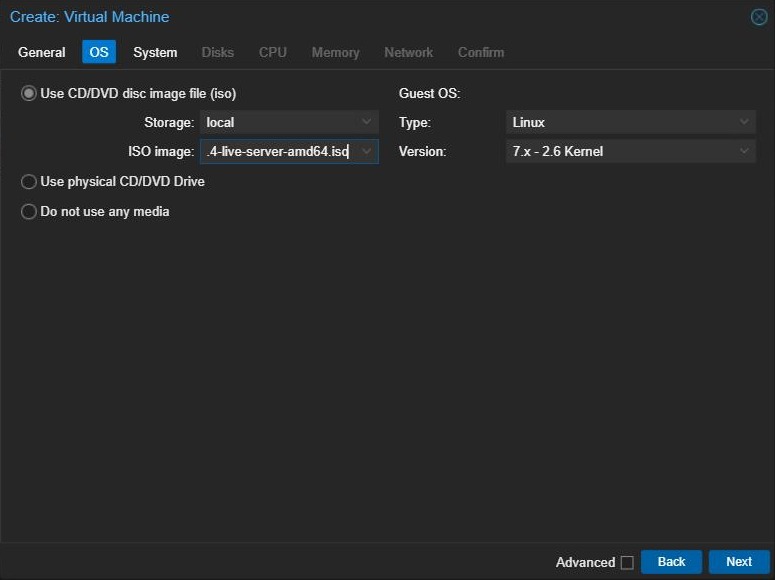
Task: Expand the Version dropdown arrow
Action: 744,151
